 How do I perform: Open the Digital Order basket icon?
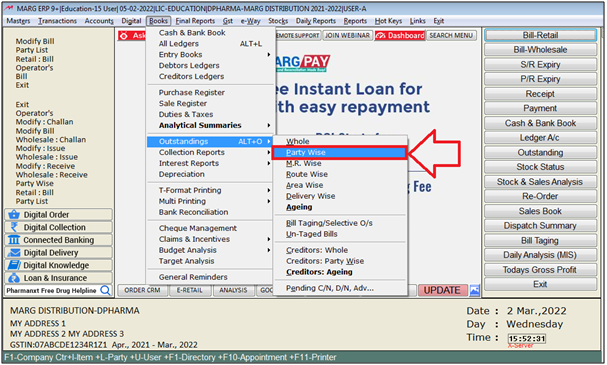pyautogui.click(x=14, y=214)
